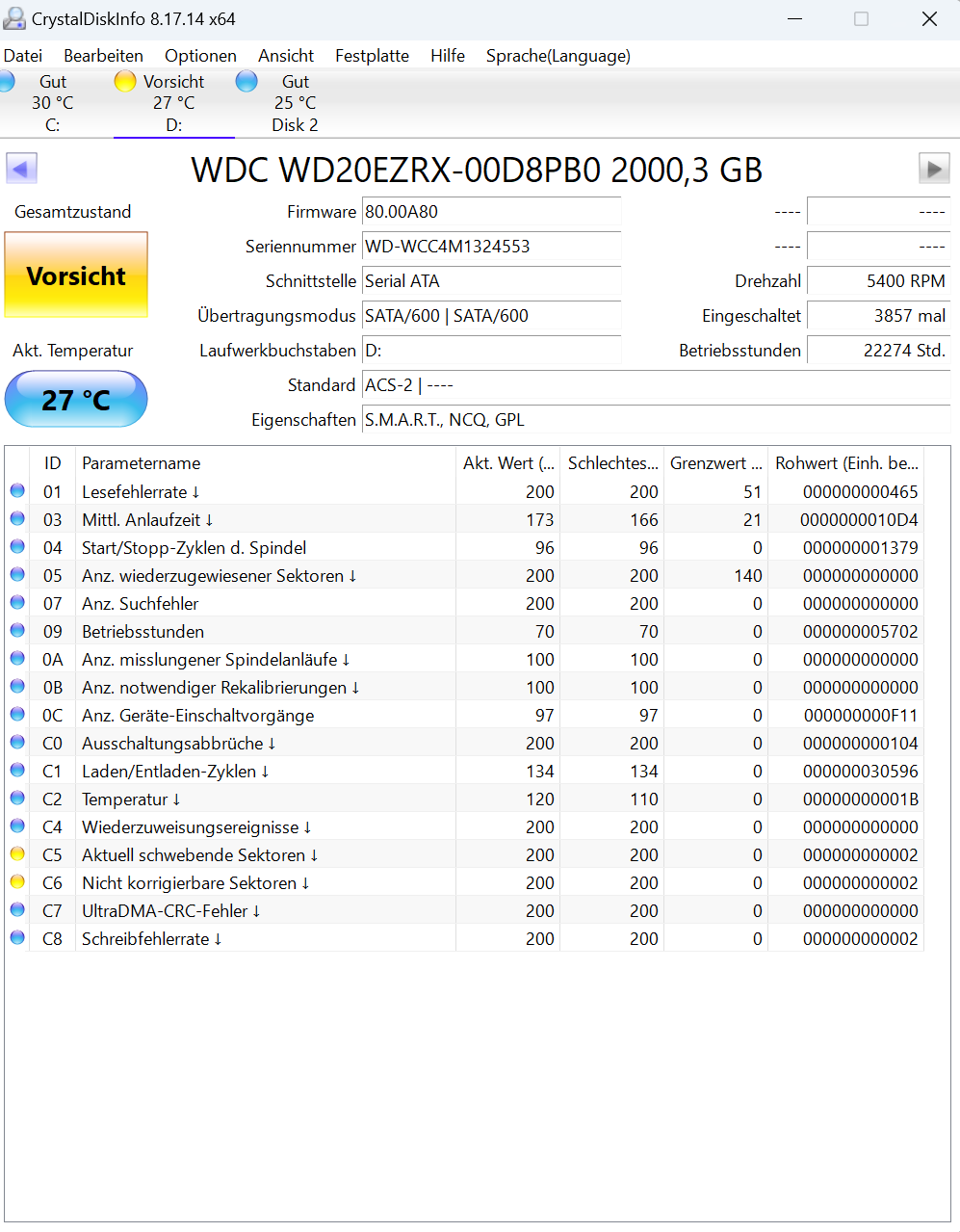Viewport: 960px width, 1232px height.
Task: Open the Festplatte menu
Action: [x=372, y=56]
